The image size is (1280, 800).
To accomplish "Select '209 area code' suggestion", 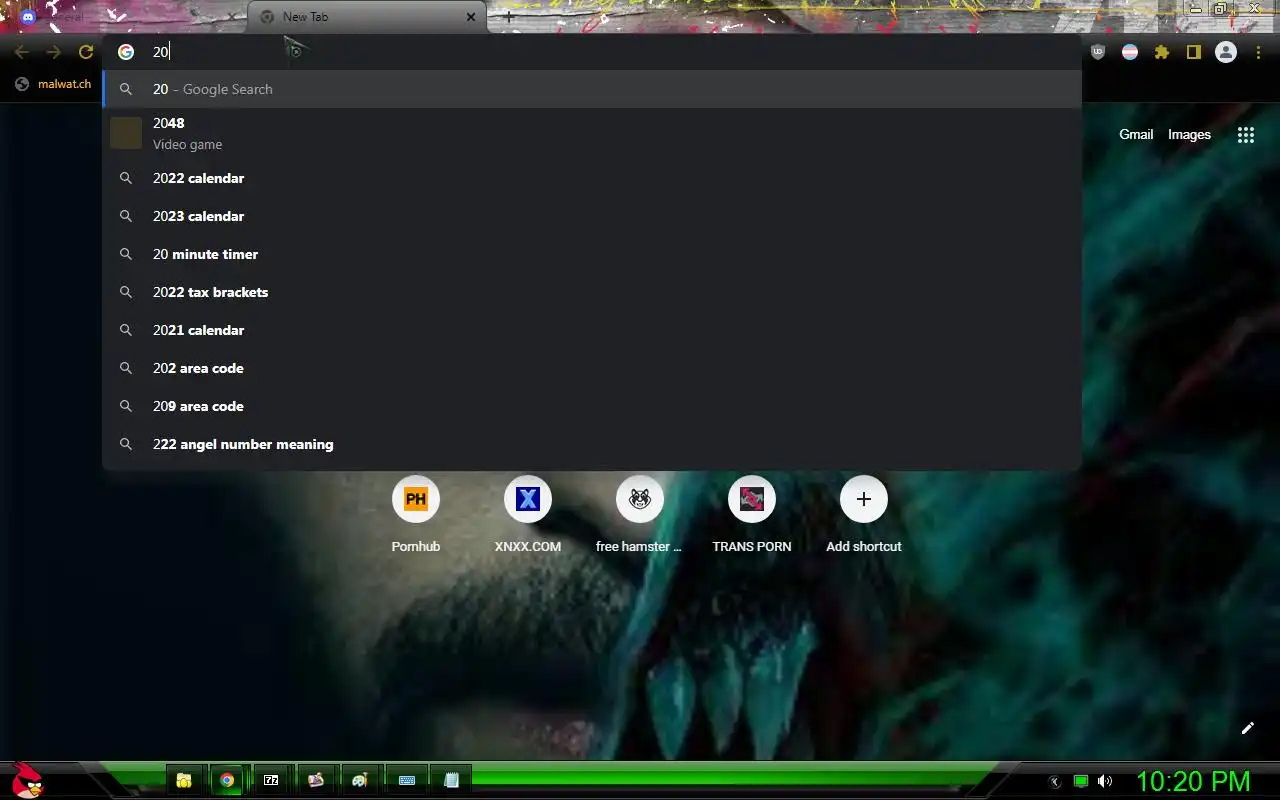I will coord(592,406).
